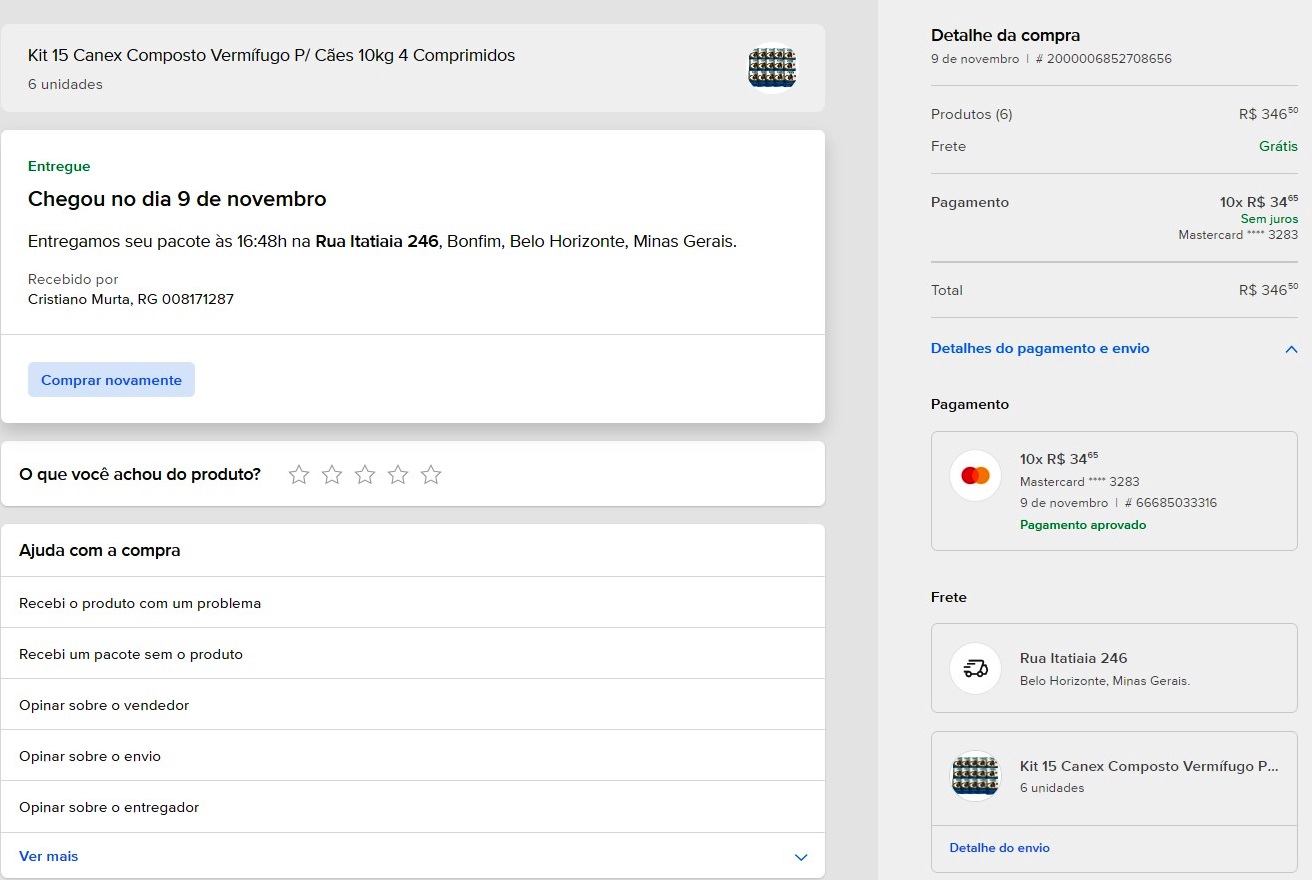Viewport: 1312px width, 880px height.
Task: Select Recebi um pacote sem o produto
Action: 413,654
